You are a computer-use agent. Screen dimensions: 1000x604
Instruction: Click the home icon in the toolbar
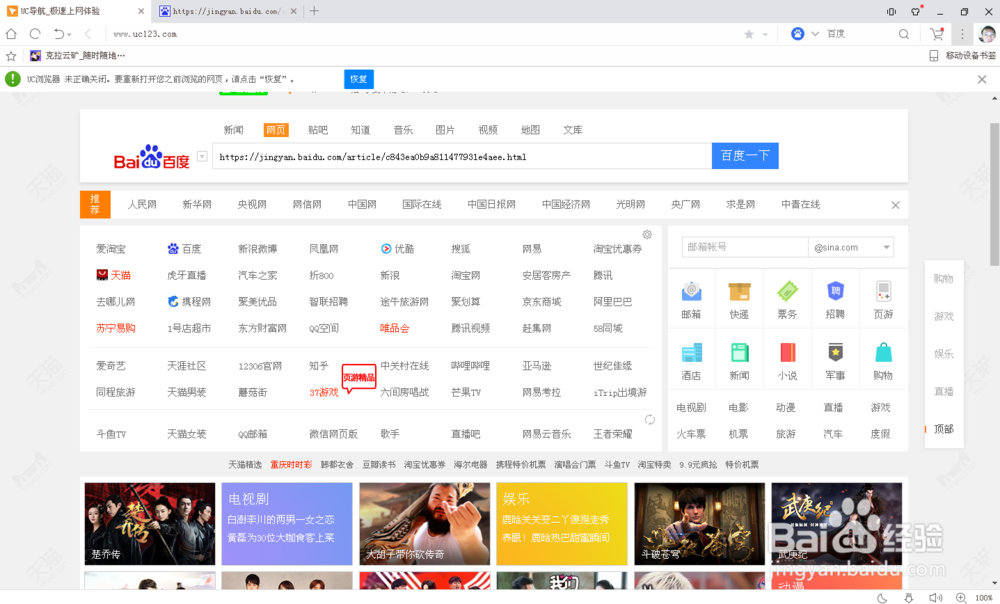tap(10, 33)
